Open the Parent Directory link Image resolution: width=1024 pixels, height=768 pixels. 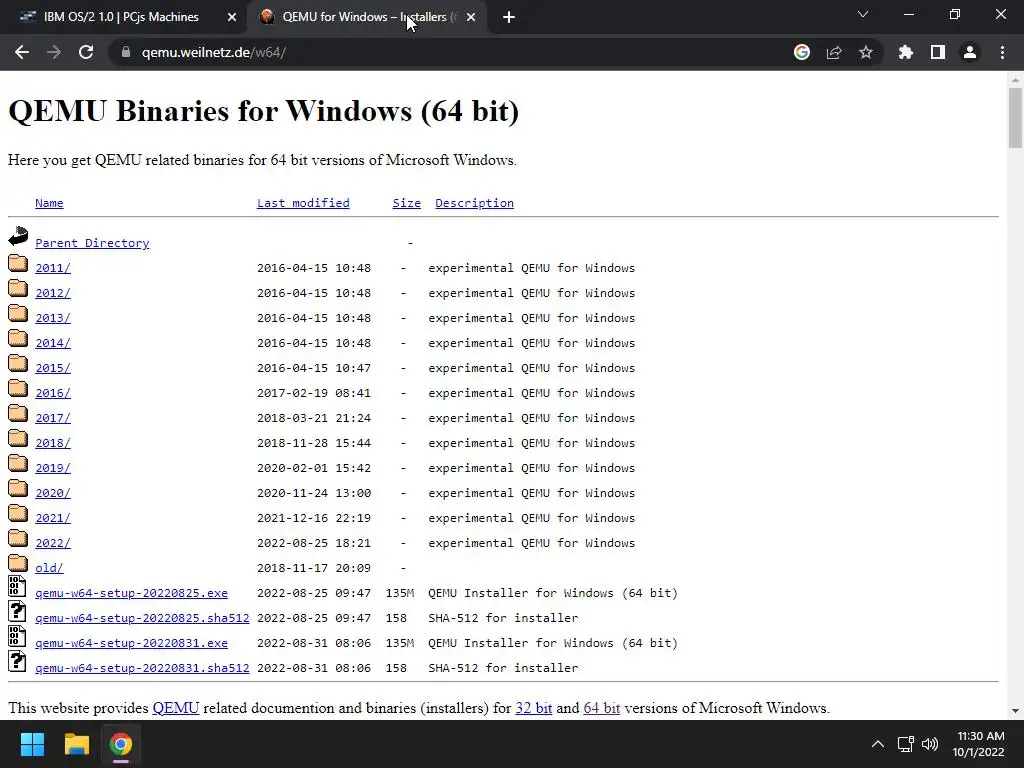coord(92,243)
